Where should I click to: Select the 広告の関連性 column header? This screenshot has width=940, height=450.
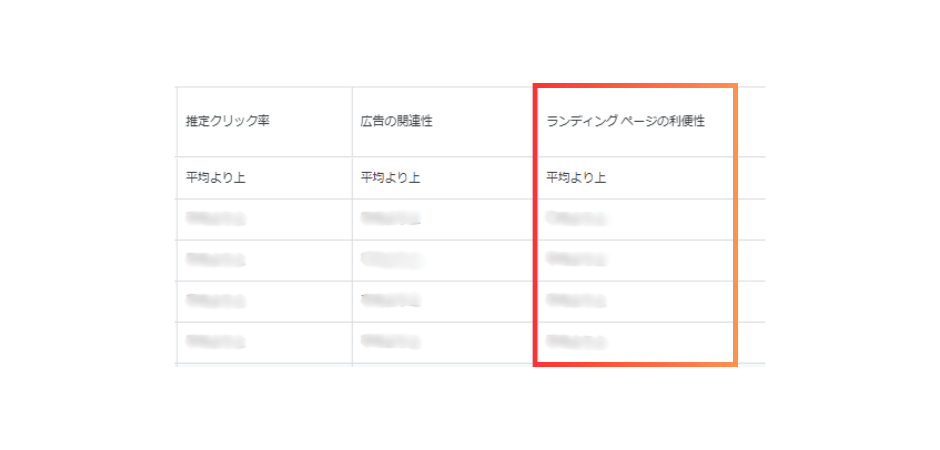point(396,122)
